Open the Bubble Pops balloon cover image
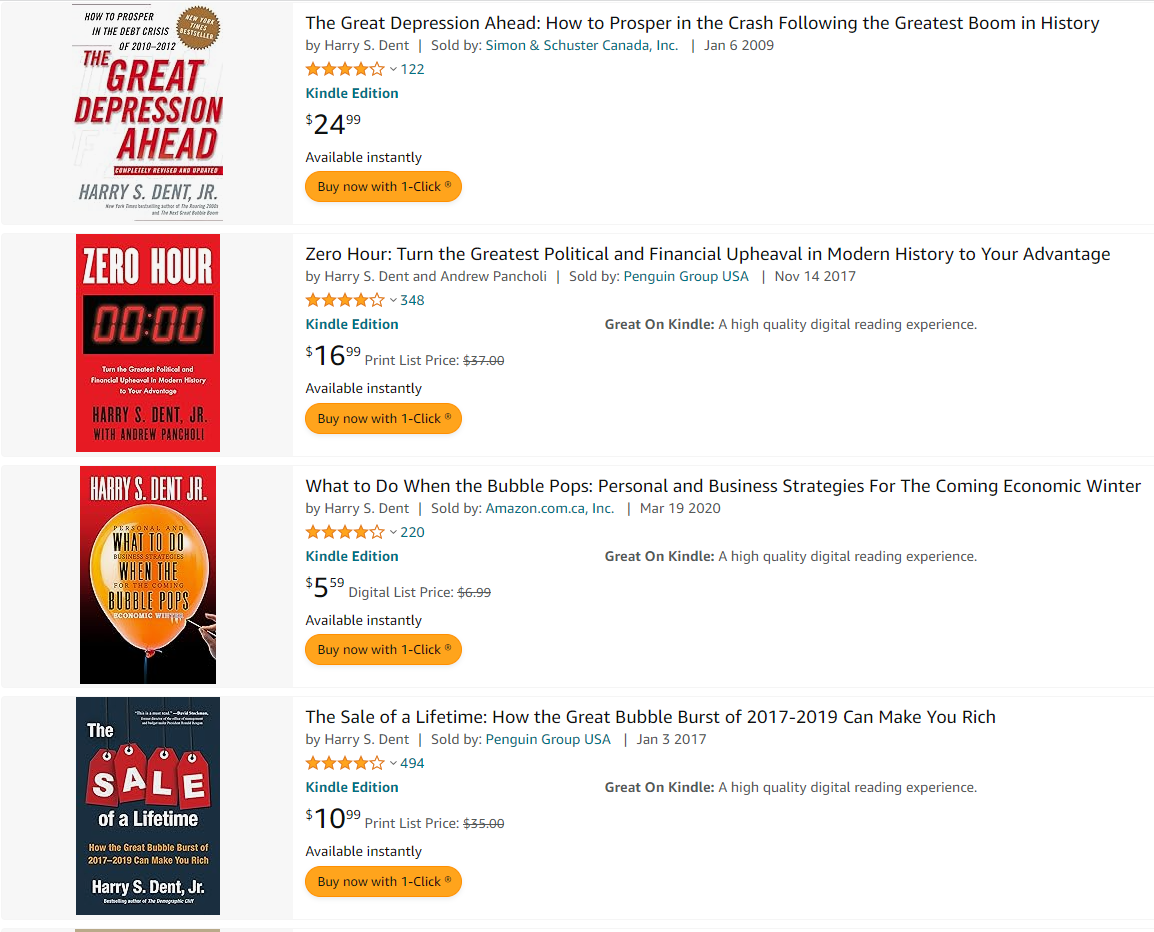The image size is (1154, 932). [148, 575]
